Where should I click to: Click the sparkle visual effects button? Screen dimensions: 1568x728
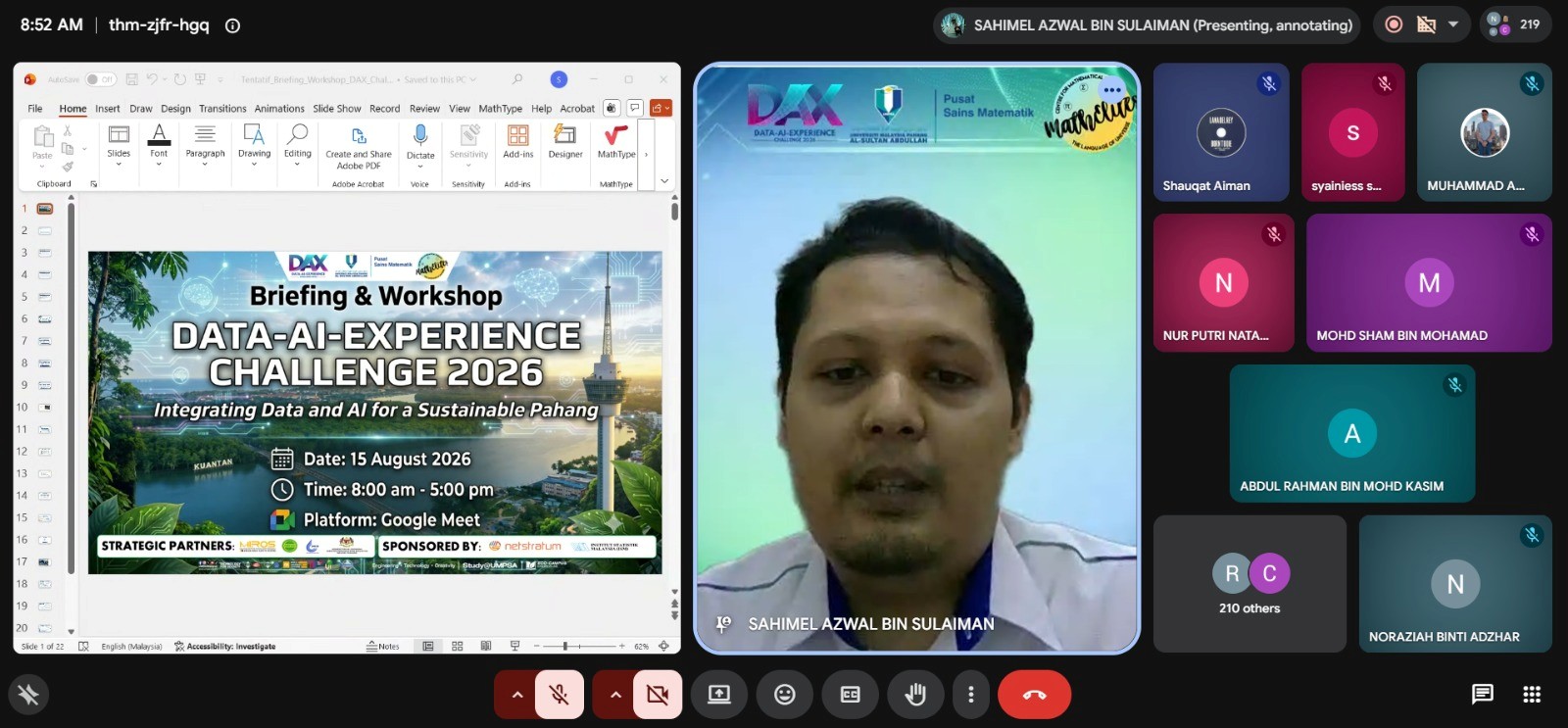coord(28,695)
